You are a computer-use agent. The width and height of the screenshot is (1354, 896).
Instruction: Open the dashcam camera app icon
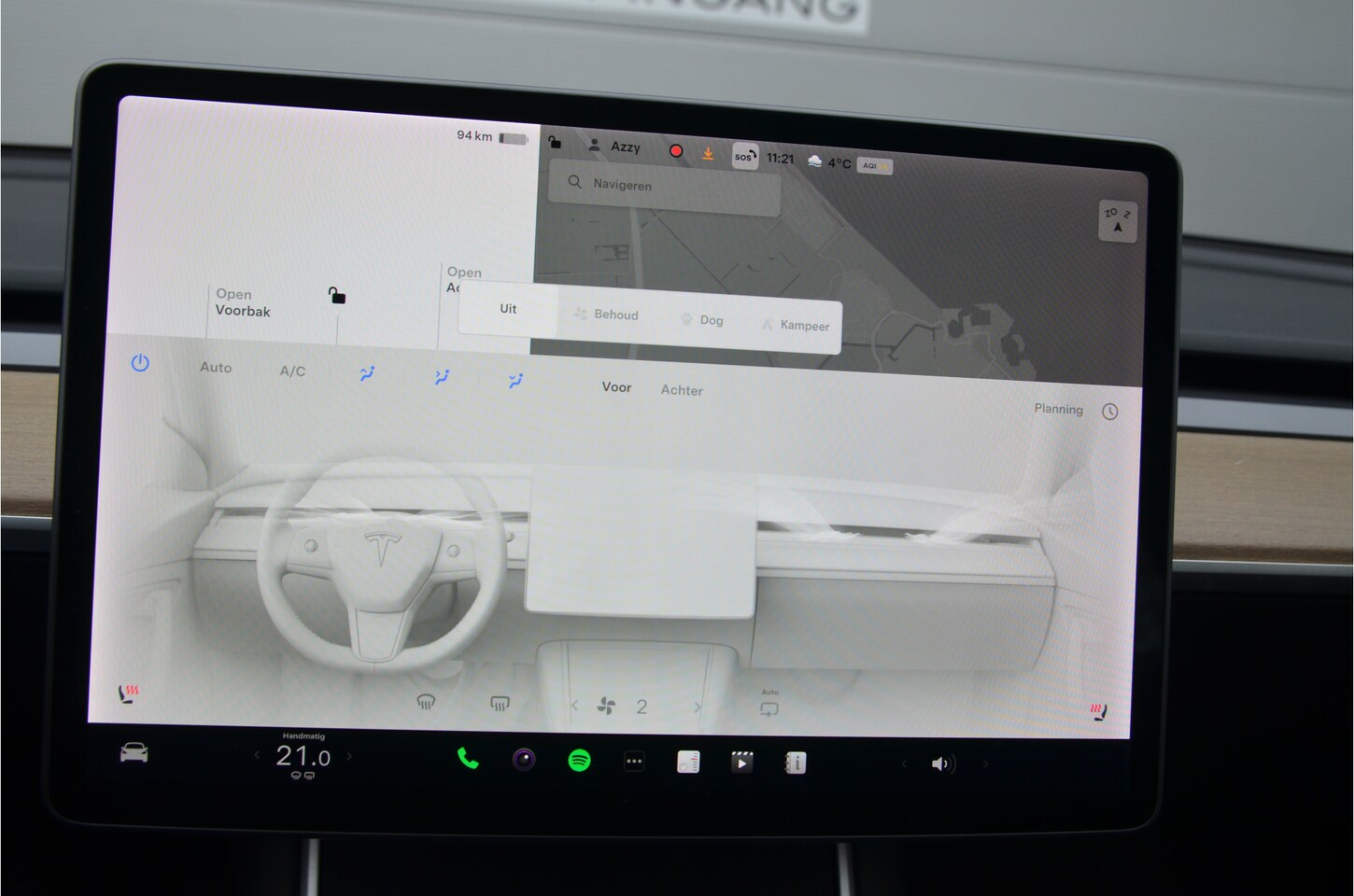point(524,760)
